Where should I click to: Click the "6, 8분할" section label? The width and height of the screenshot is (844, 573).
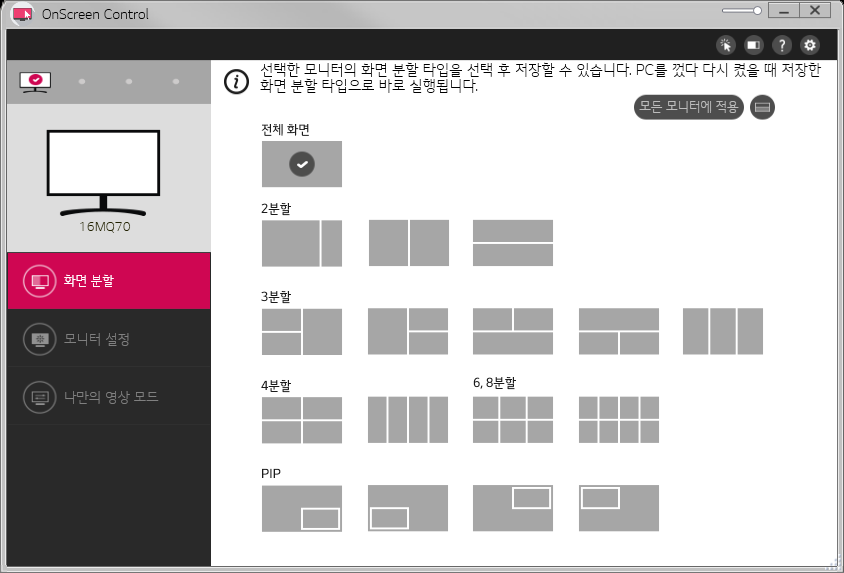coord(495,383)
